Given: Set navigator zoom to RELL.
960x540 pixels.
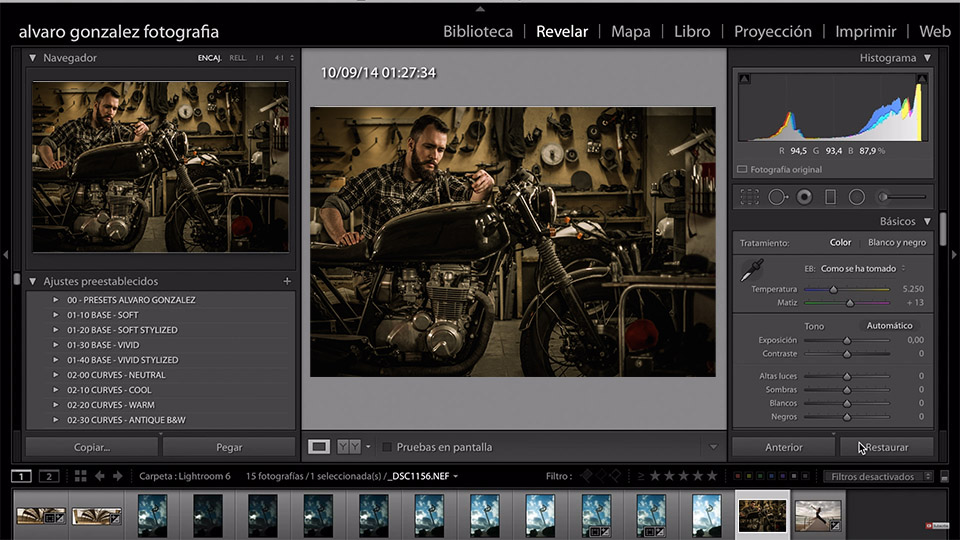Looking at the screenshot, I should (238, 58).
